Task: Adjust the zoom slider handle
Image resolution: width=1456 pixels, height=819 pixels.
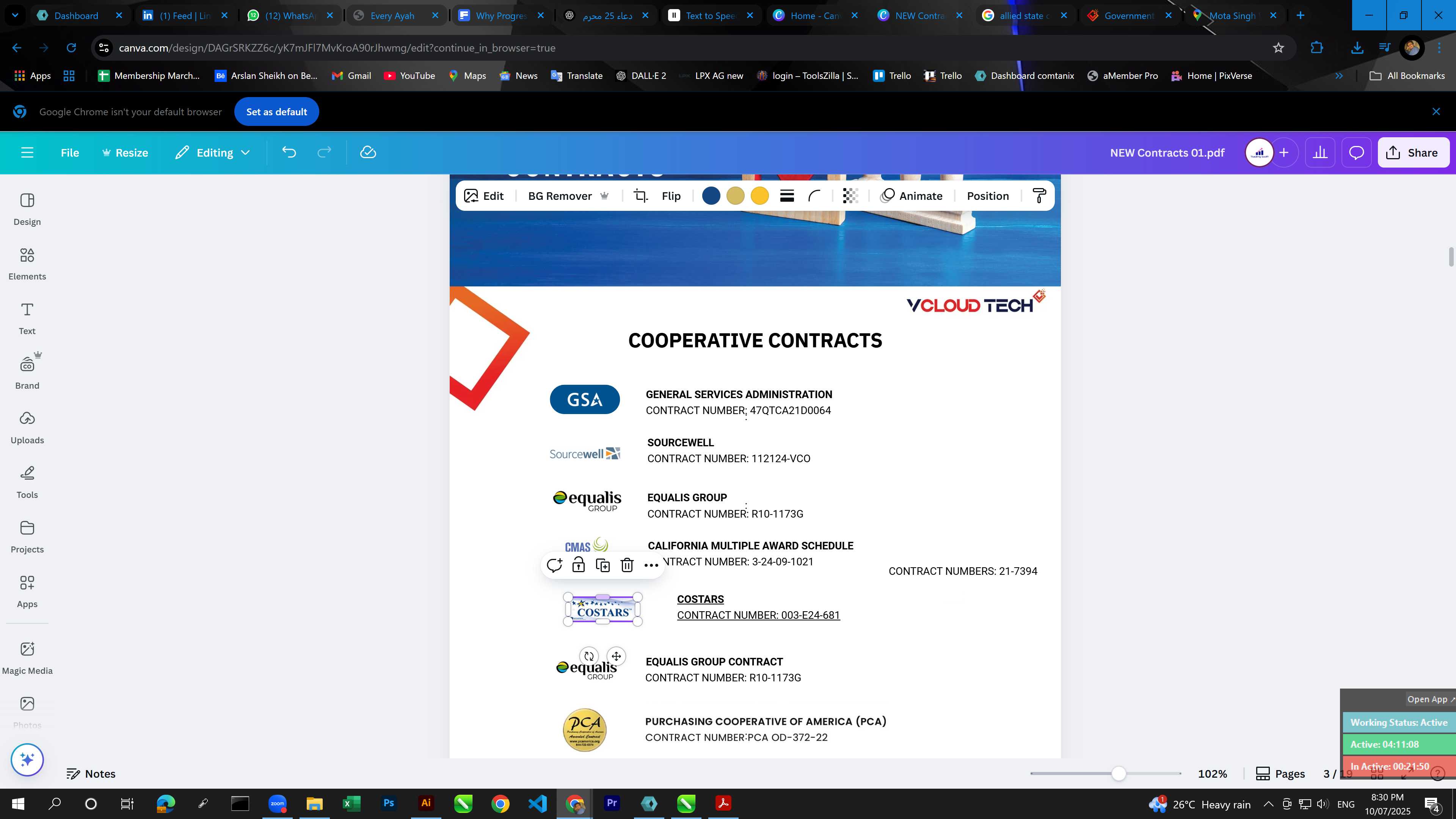Action: (x=1118, y=774)
